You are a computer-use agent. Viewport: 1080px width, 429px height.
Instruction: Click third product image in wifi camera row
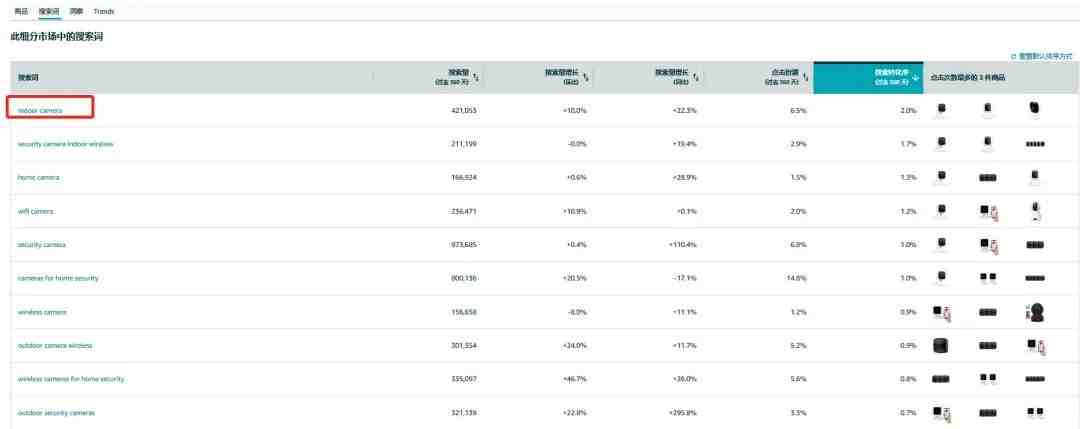point(1035,211)
